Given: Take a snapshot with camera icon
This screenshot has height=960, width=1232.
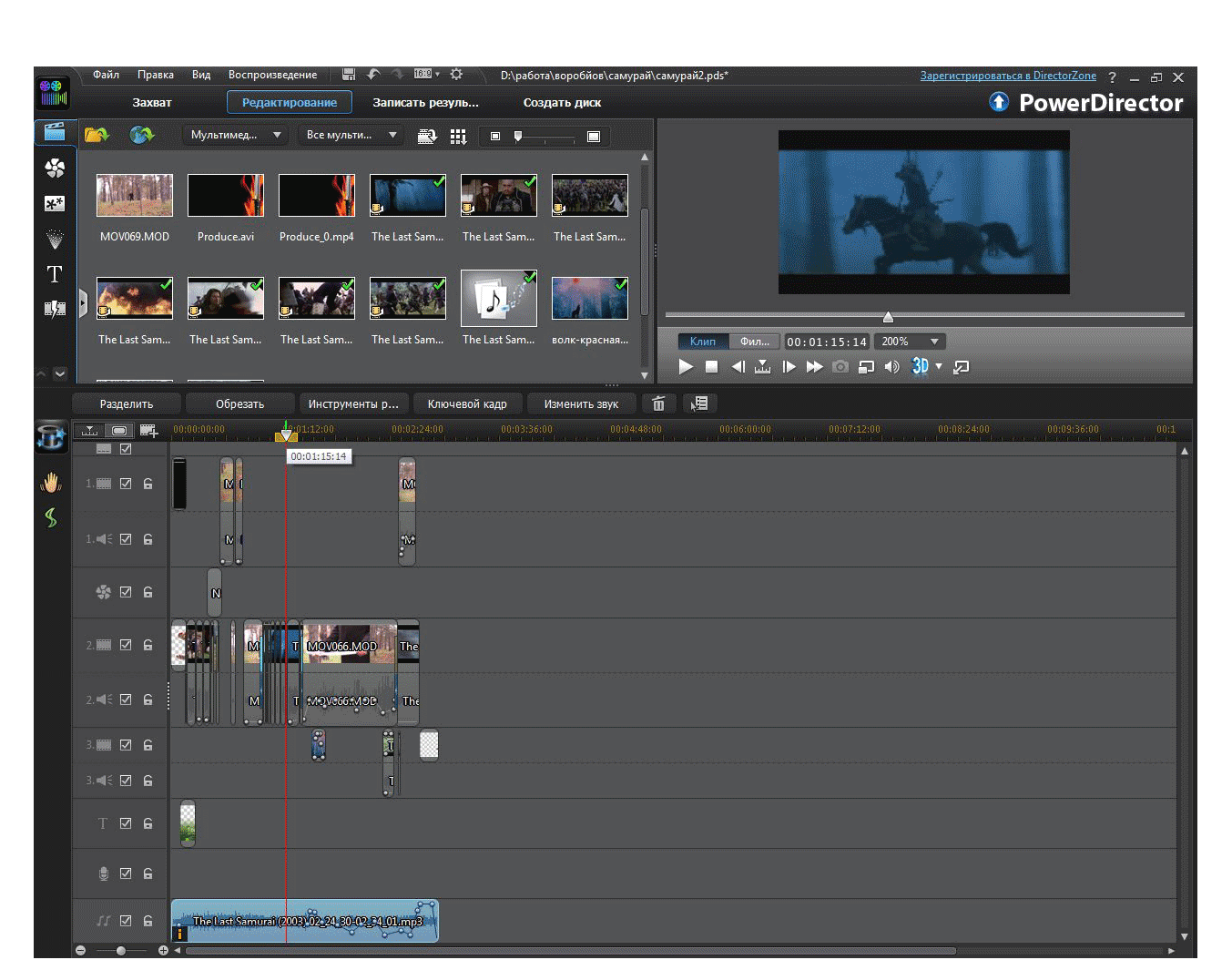Looking at the screenshot, I should [x=840, y=367].
